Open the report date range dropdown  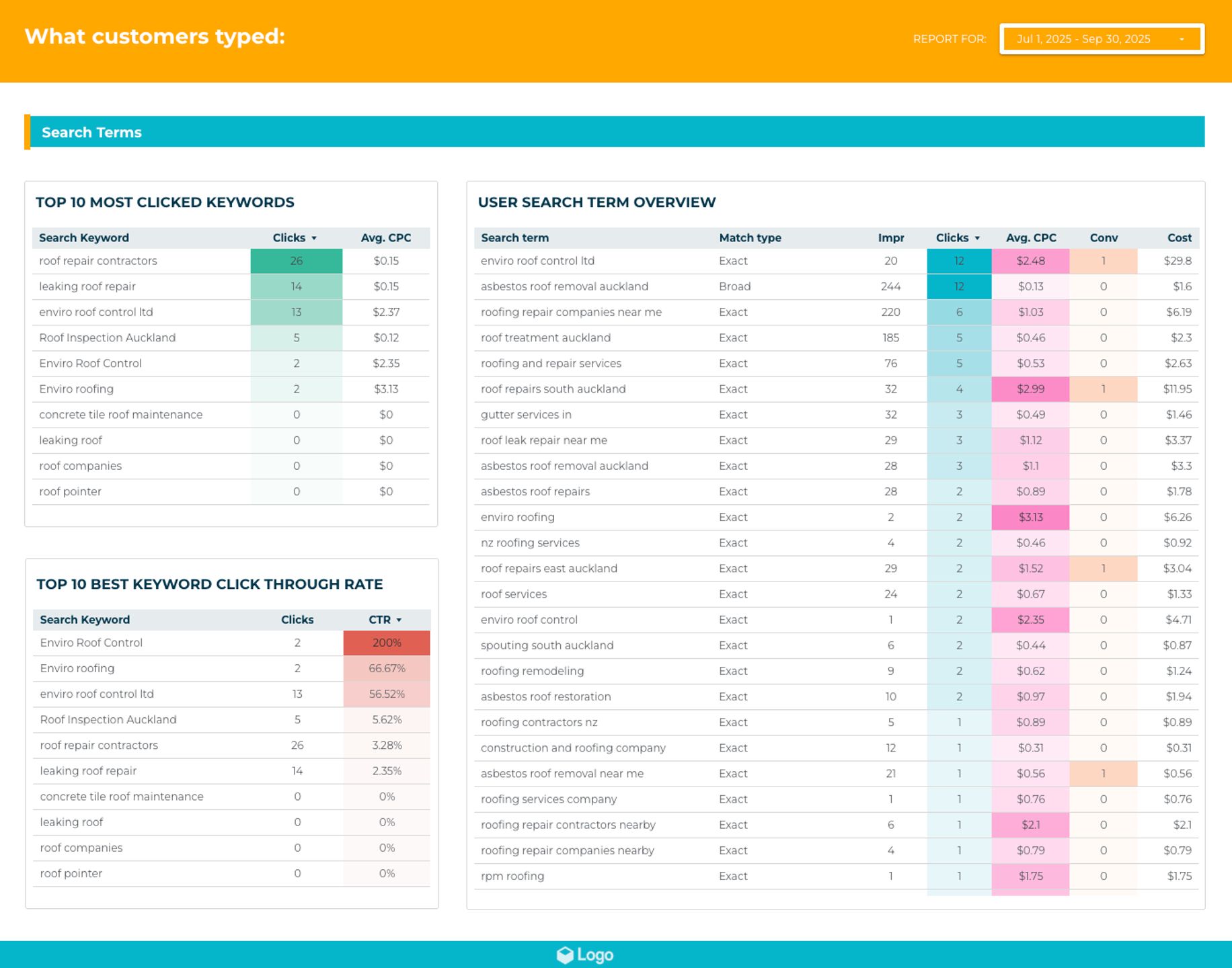[x=1102, y=39]
